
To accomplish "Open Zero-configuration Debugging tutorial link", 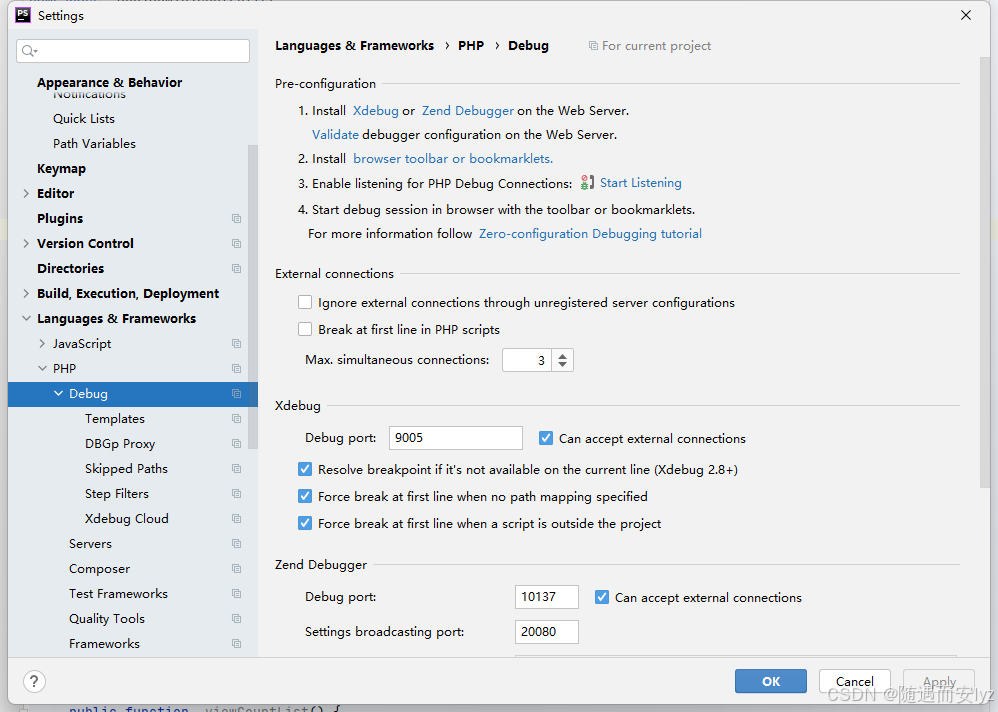I will click(x=590, y=234).
